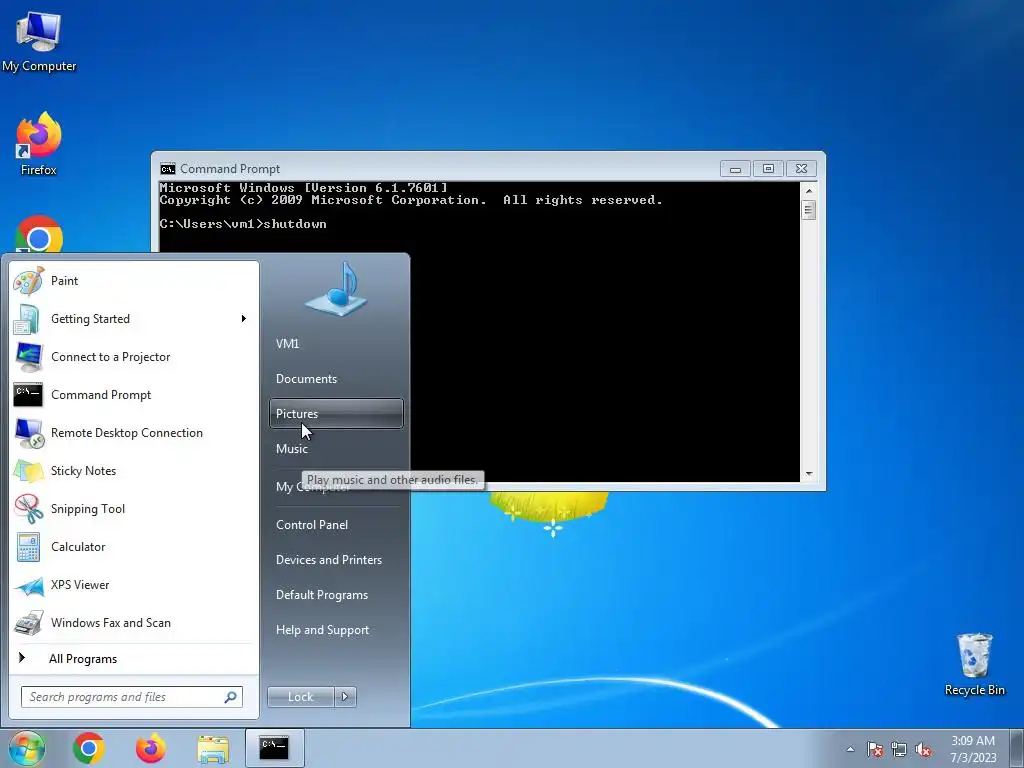This screenshot has width=1024, height=768.
Task: Open Paint from the Start menu
Action: point(134,281)
